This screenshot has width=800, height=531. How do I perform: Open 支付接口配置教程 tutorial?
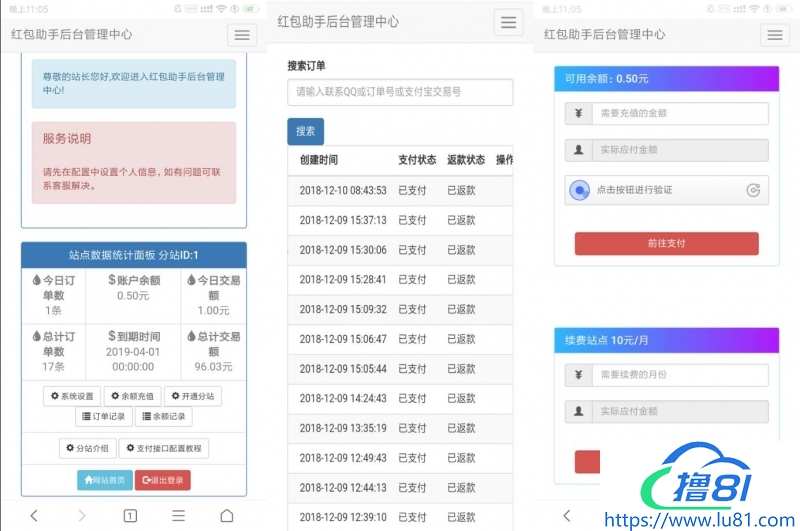point(164,448)
